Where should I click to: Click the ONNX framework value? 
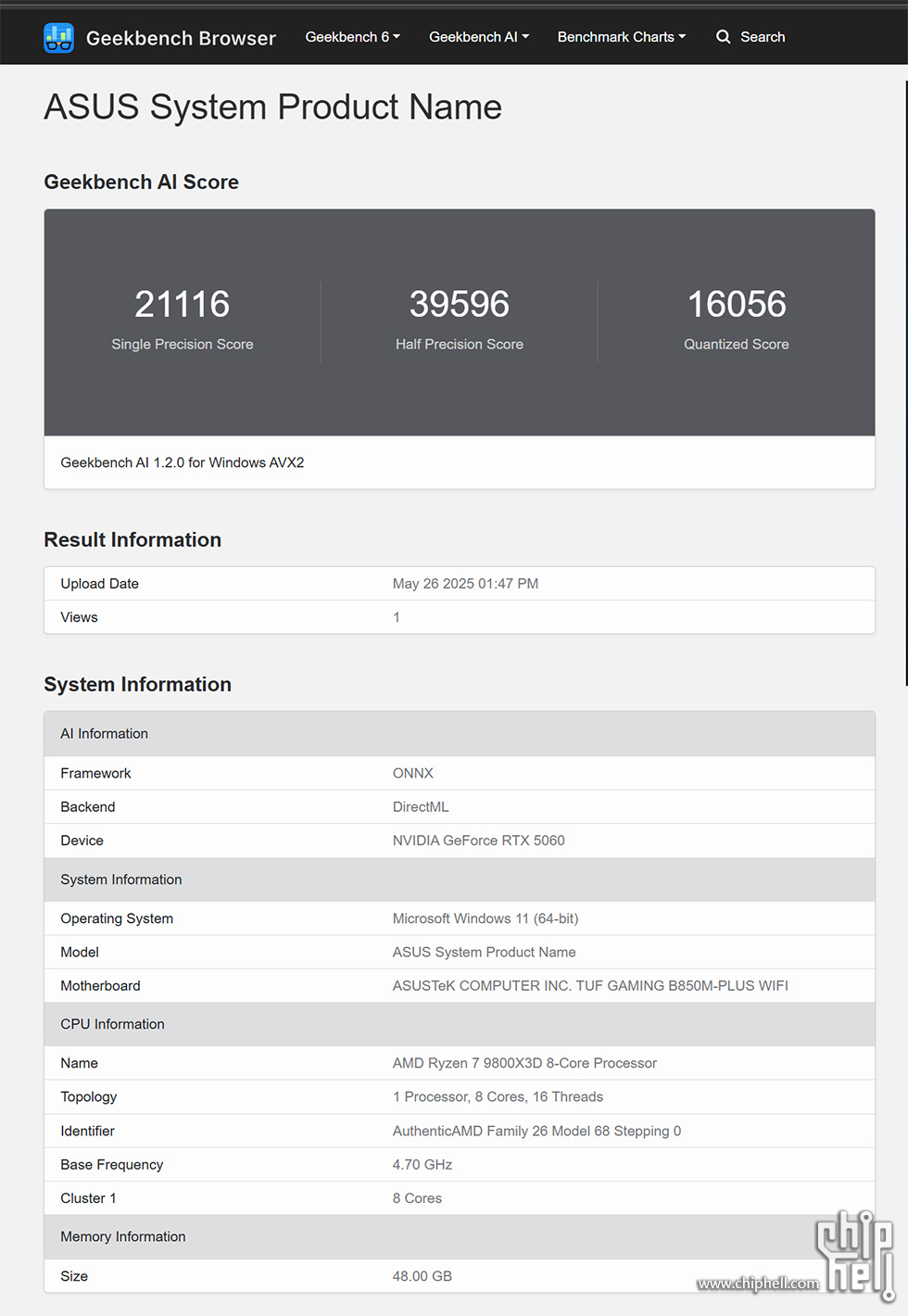413,773
